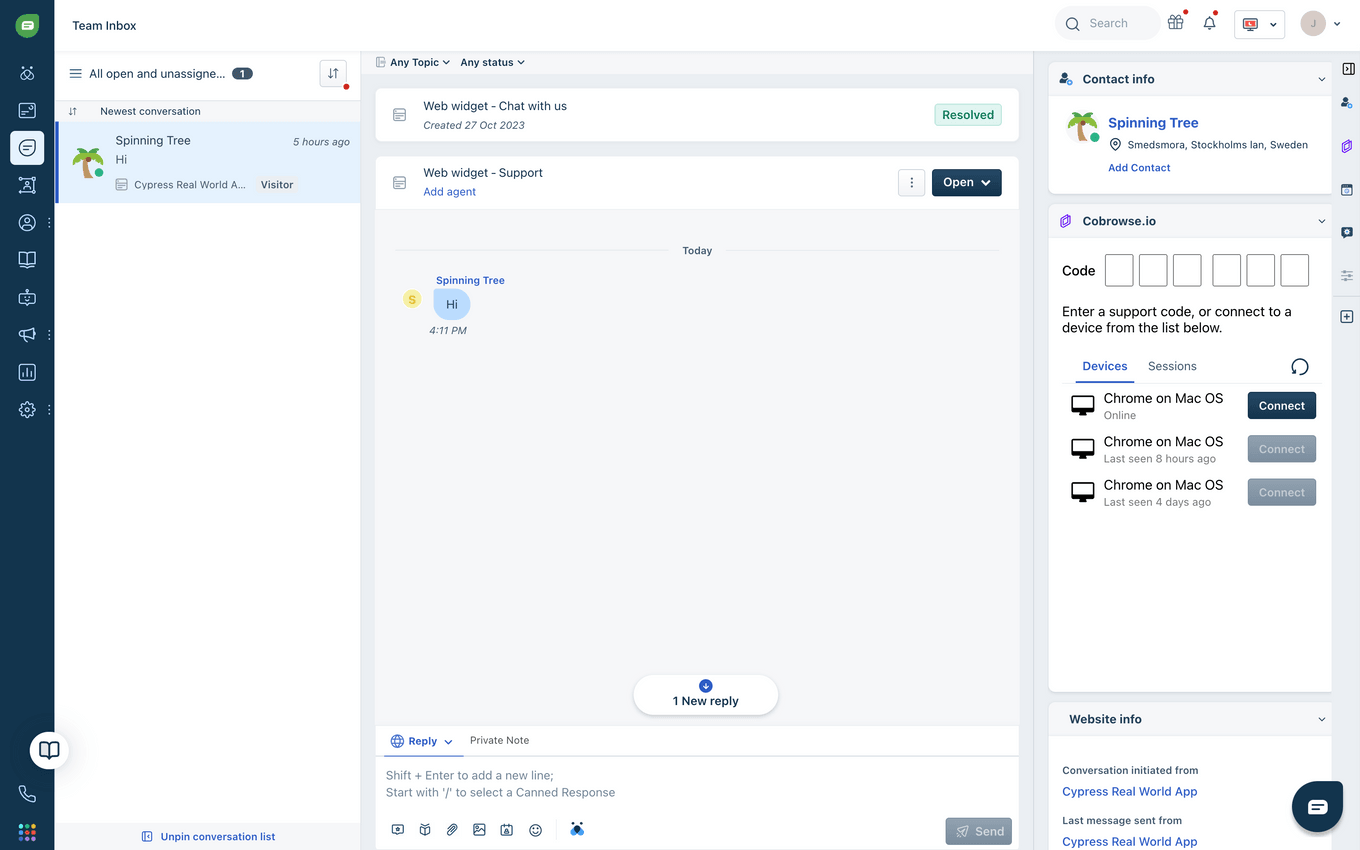Collapse the Contact info section
Viewport: 1360px width, 850px height.
coord(1321,79)
